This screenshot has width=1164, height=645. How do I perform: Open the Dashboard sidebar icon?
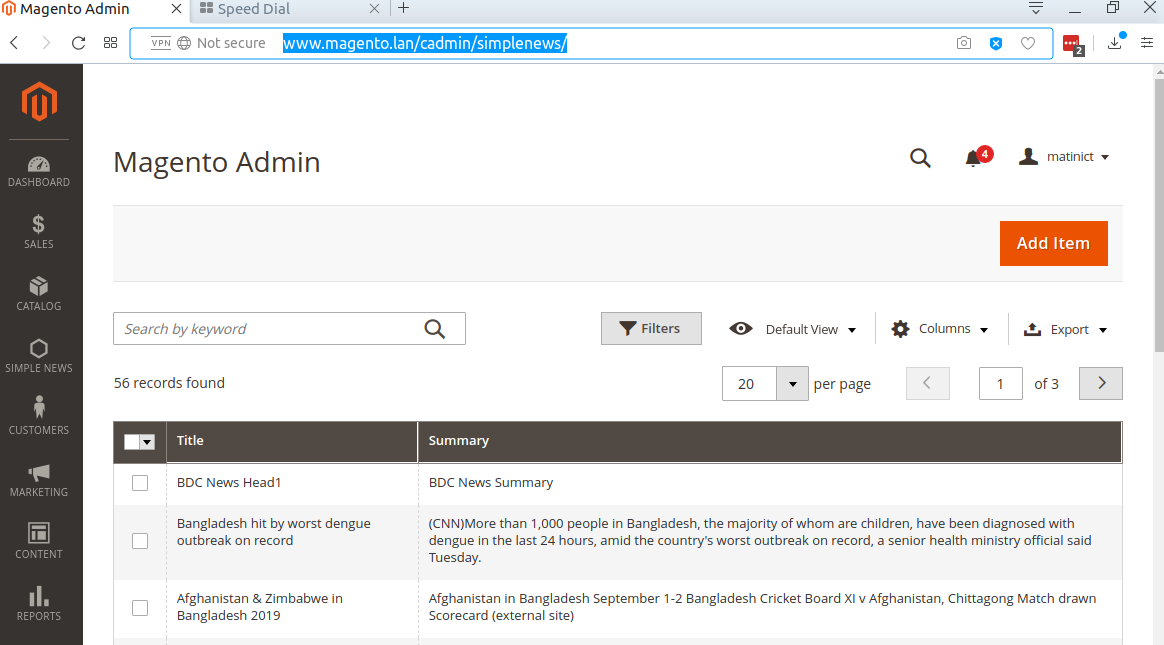pyautogui.click(x=39, y=171)
